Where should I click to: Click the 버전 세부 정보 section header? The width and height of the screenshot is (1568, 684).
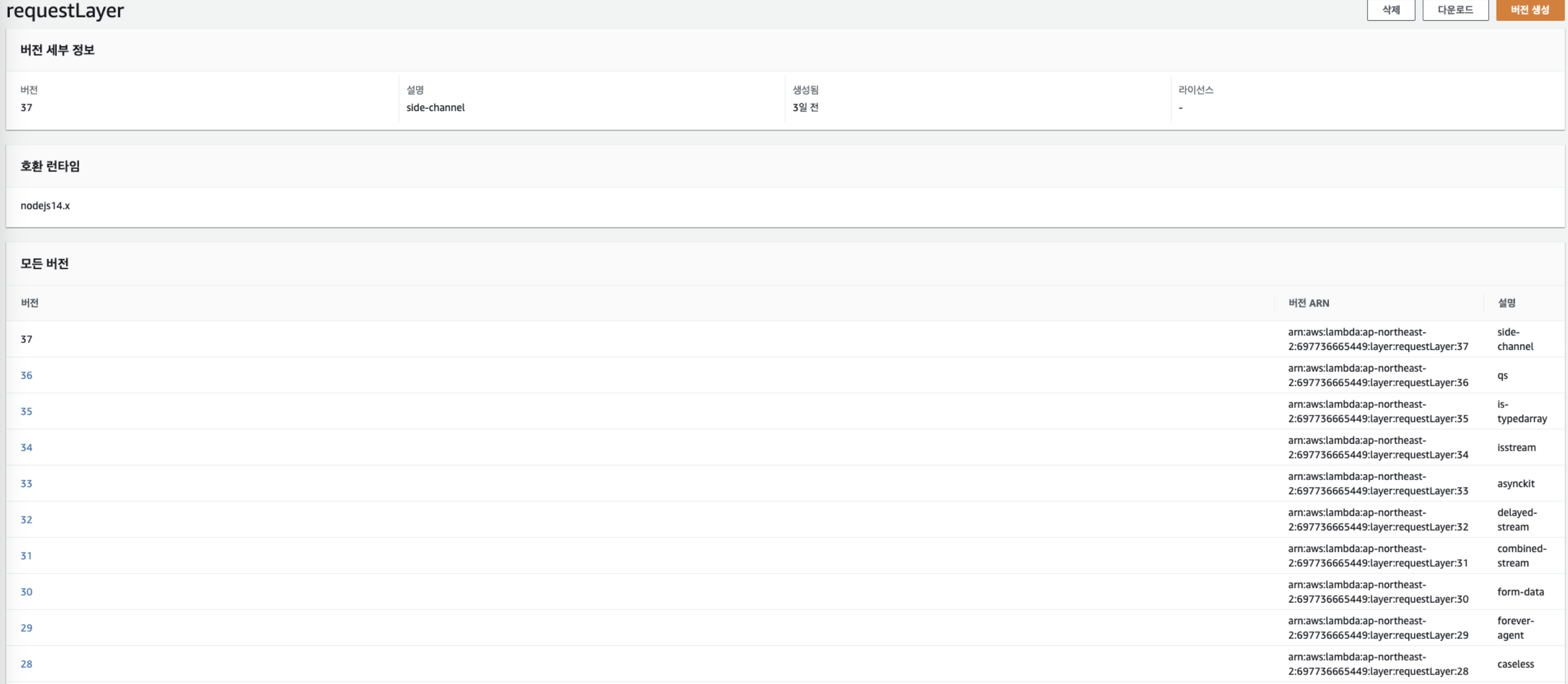click(x=58, y=49)
